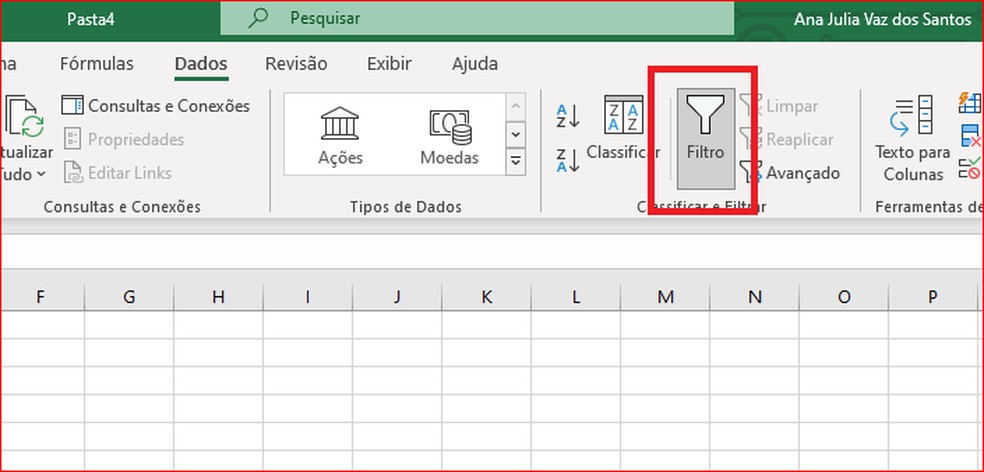Click the Propriedades button
Image resolution: width=984 pixels, height=472 pixels.
pos(124,139)
